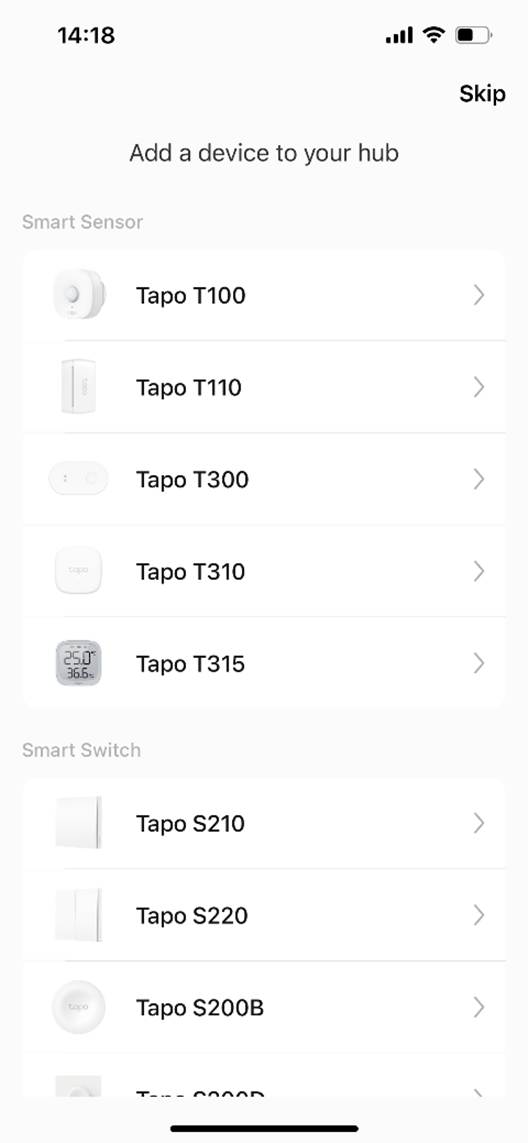Choose the Tapo S200B list entry label
Screen dimensions: 528x1143
point(200,1008)
